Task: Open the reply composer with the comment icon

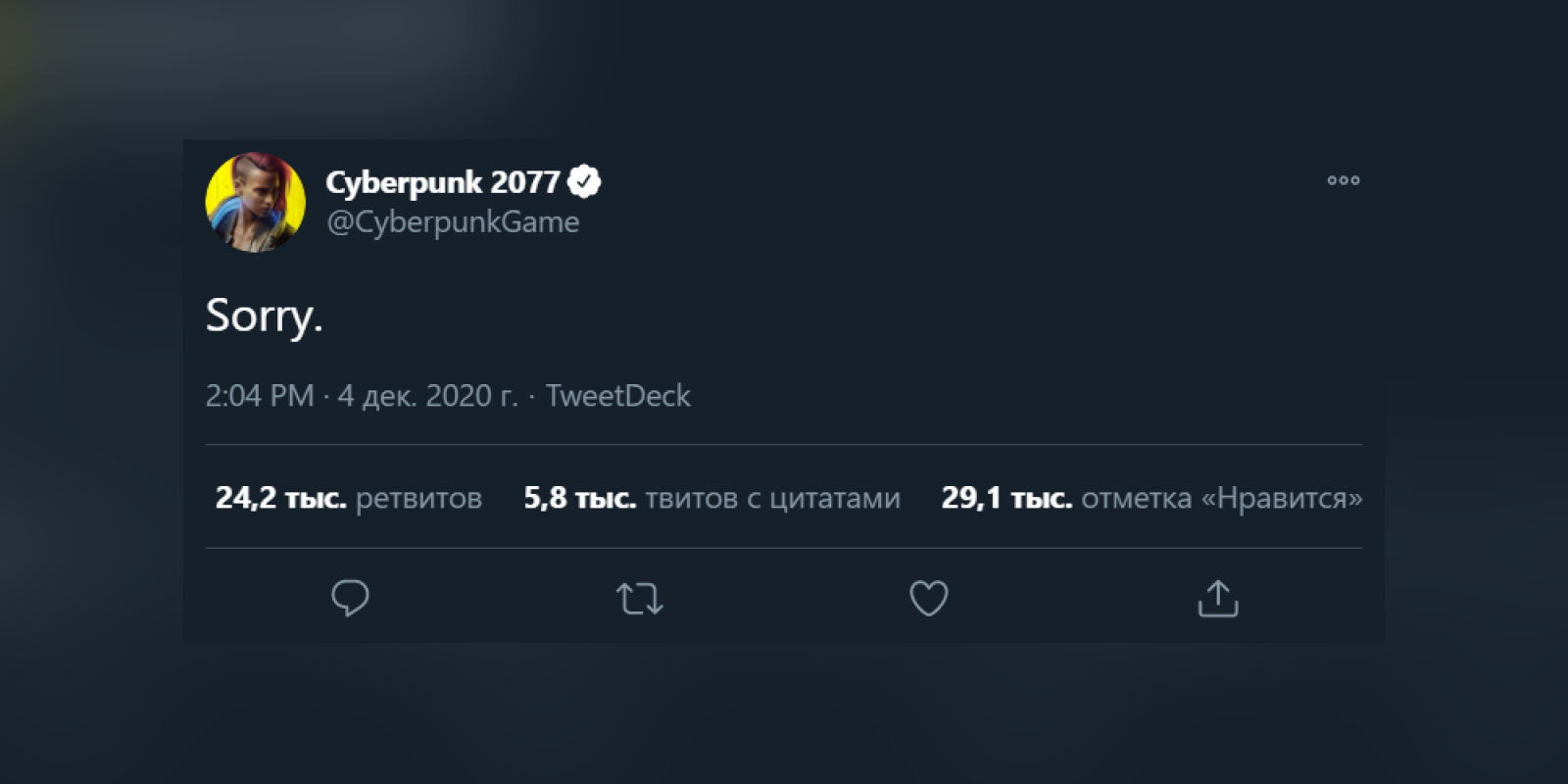Action: pos(350,597)
